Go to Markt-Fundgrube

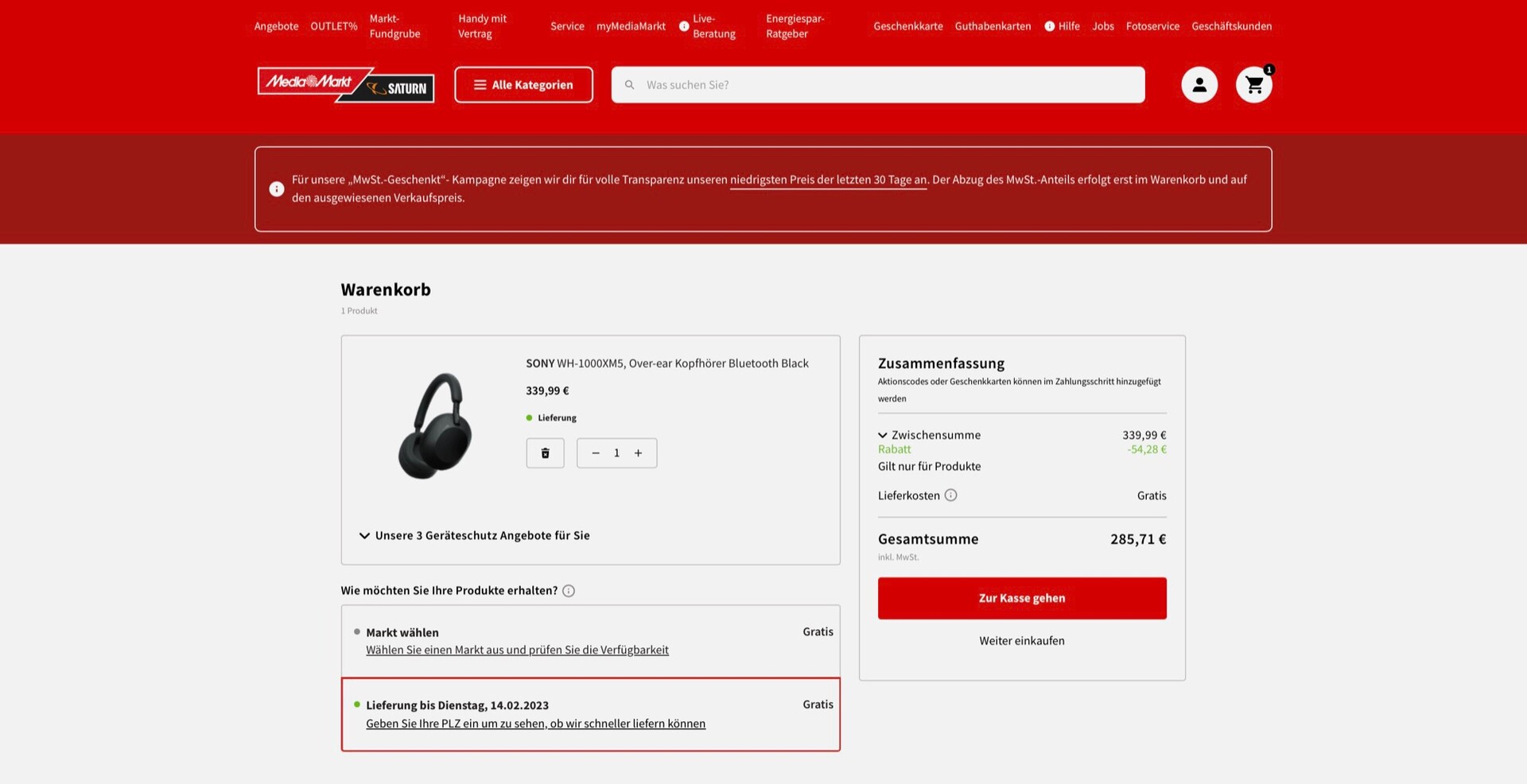pyautogui.click(x=395, y=26)
